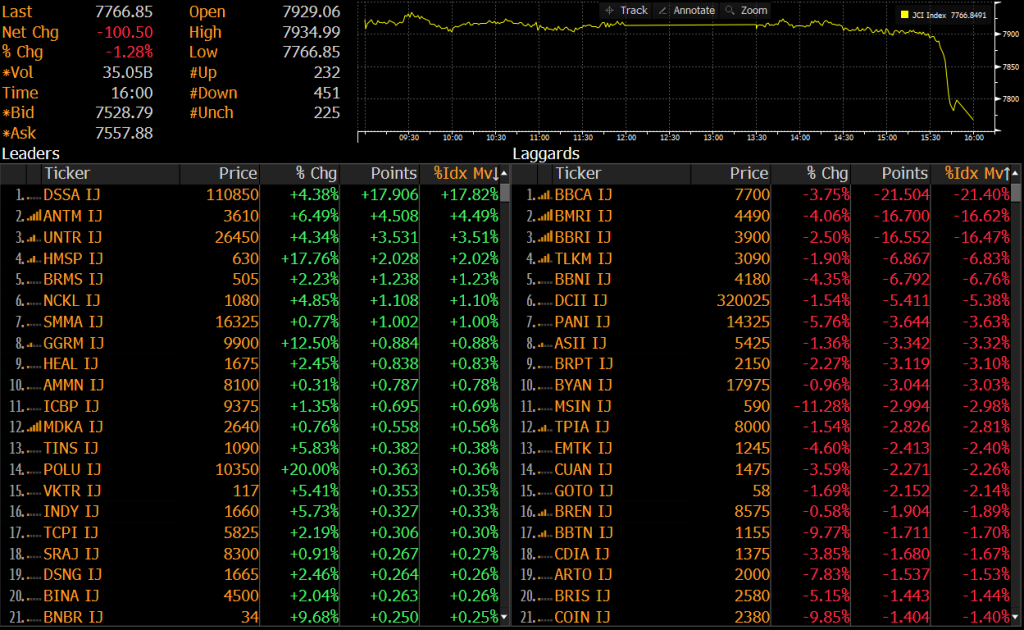Viewport: 1024px width, 630px height.
Task: Choose the Zoom magnifier tool on the chart
Action: tap(746, 10)
